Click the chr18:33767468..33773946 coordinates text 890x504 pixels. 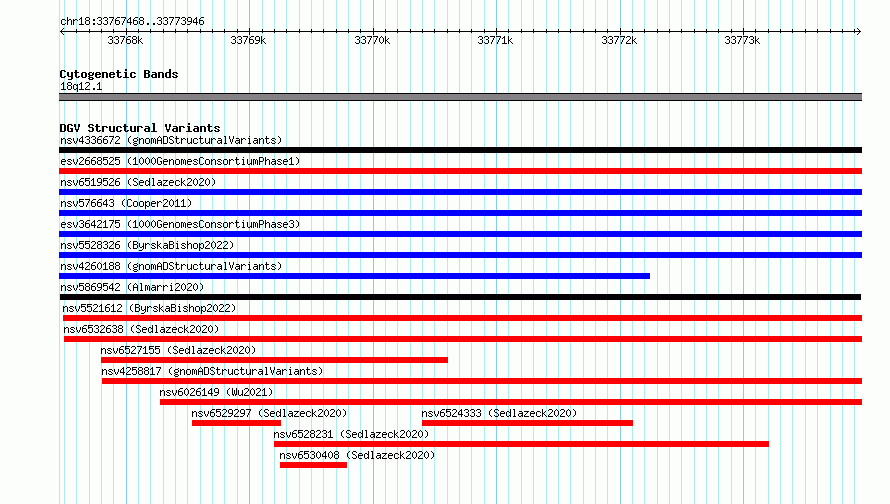point(132,21)
